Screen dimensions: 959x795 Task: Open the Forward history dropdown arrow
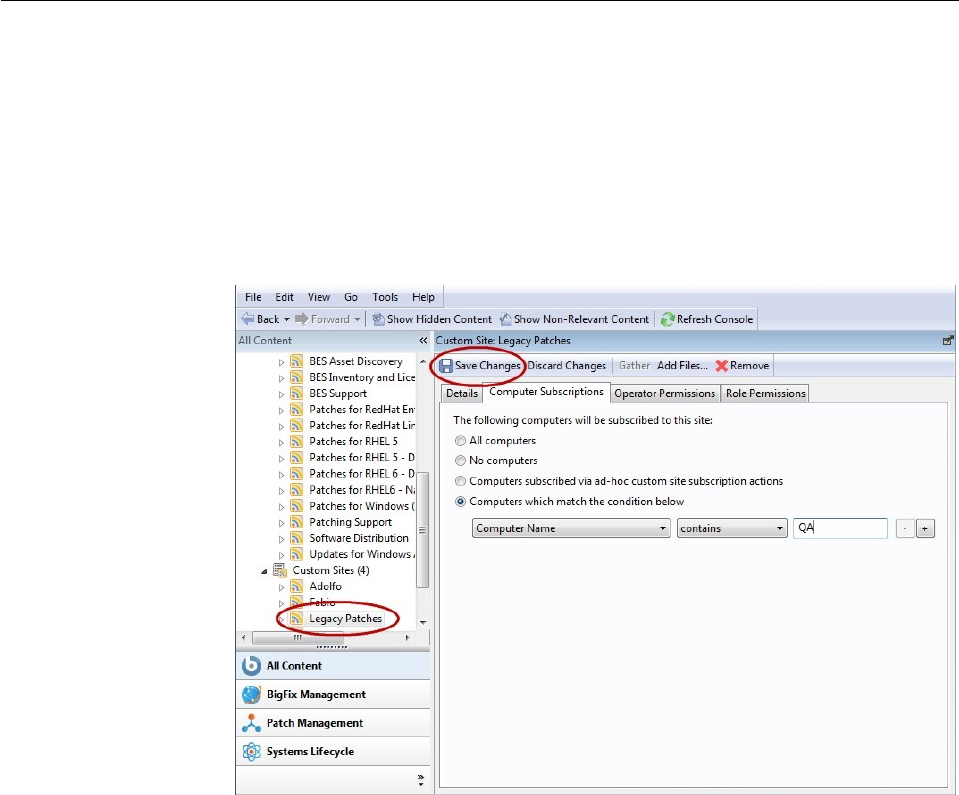click(x=357, y=319)
